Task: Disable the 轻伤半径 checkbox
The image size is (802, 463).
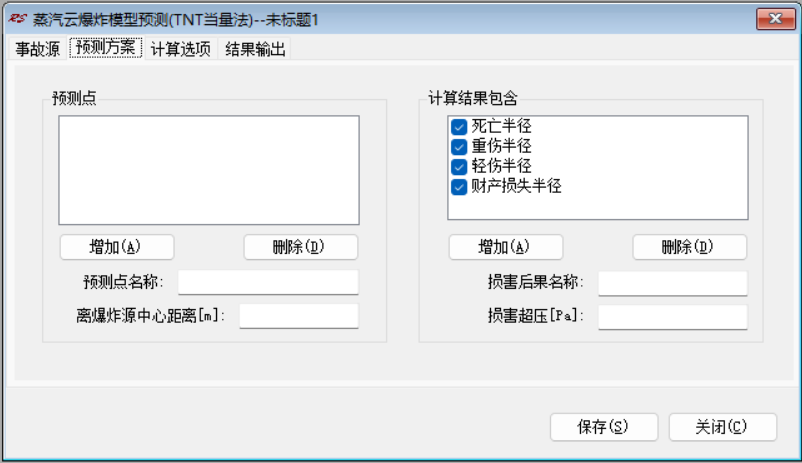Action: click(x=460, y=166)
